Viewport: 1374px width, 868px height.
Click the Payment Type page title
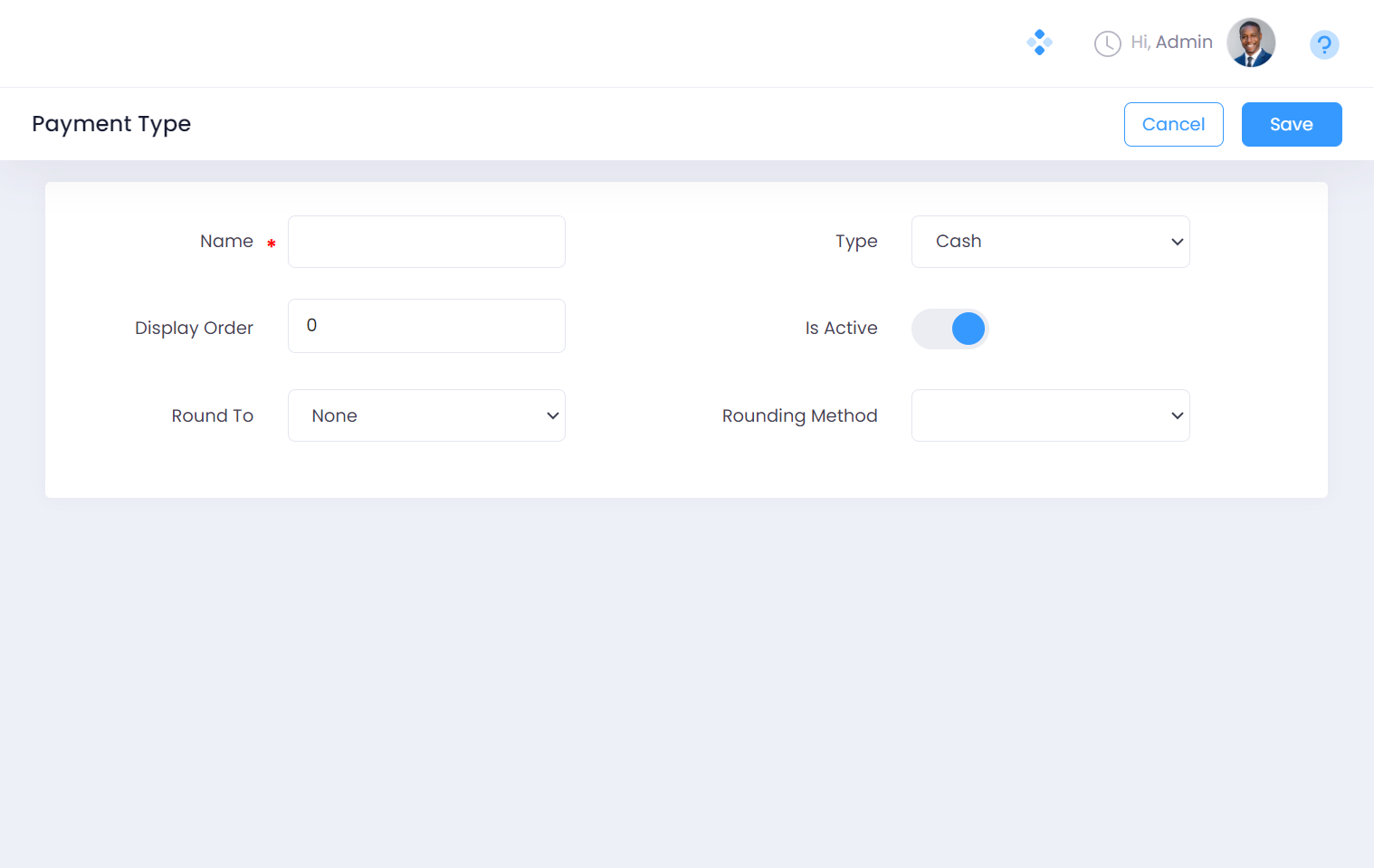111,124
